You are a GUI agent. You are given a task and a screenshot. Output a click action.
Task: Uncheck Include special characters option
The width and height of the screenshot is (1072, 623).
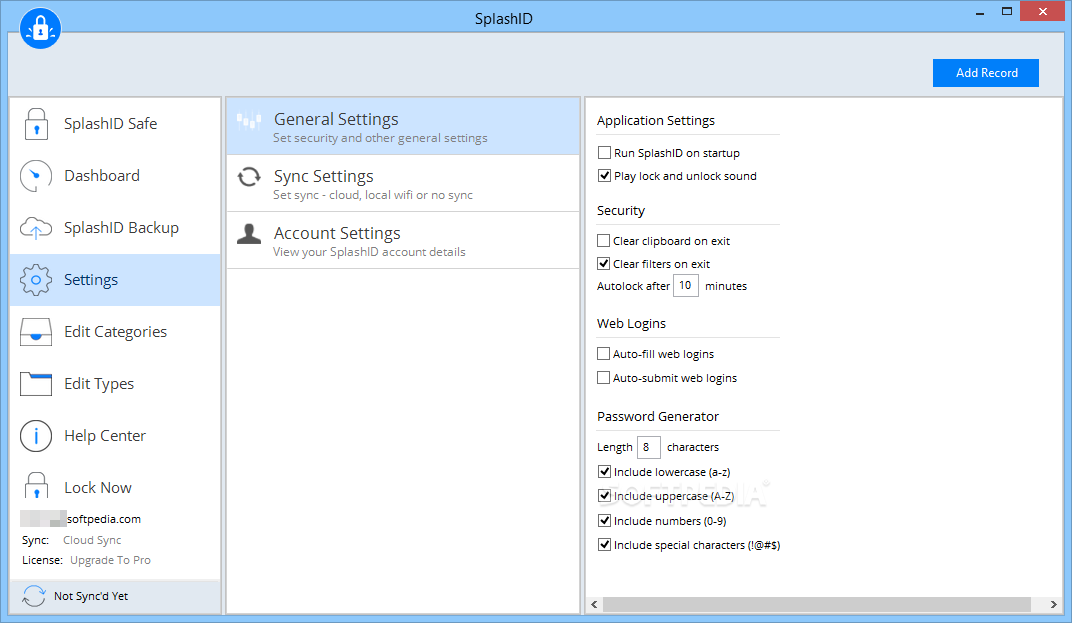click(604, 544)
